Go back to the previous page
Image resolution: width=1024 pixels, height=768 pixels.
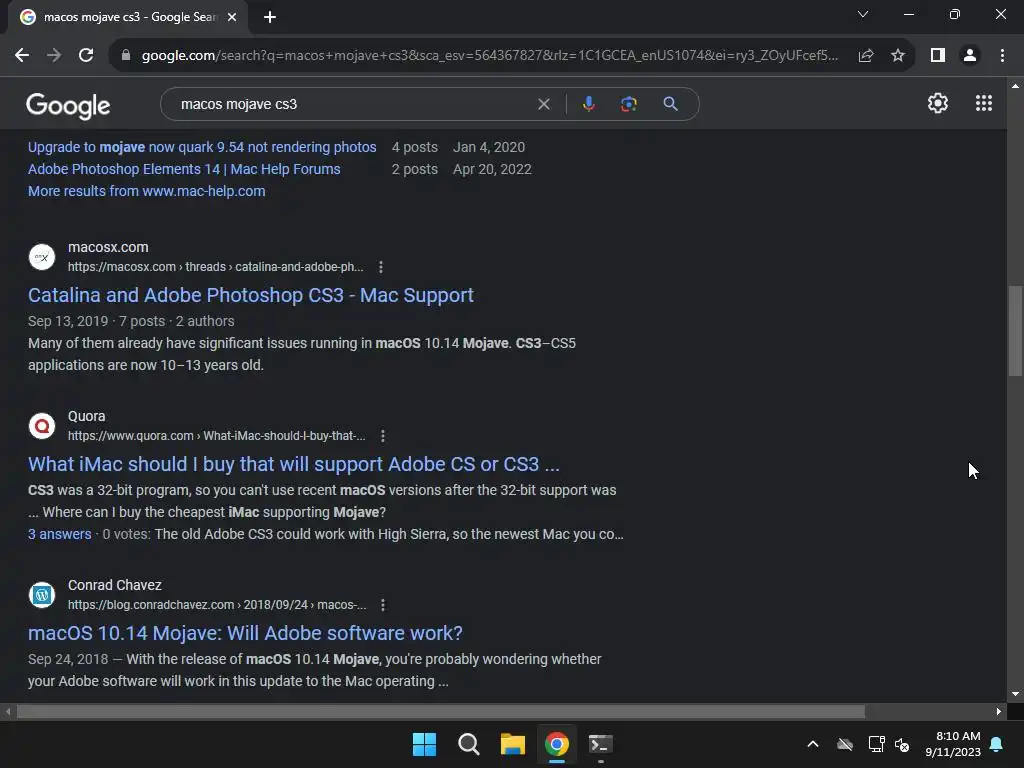(x=22, y=56)
